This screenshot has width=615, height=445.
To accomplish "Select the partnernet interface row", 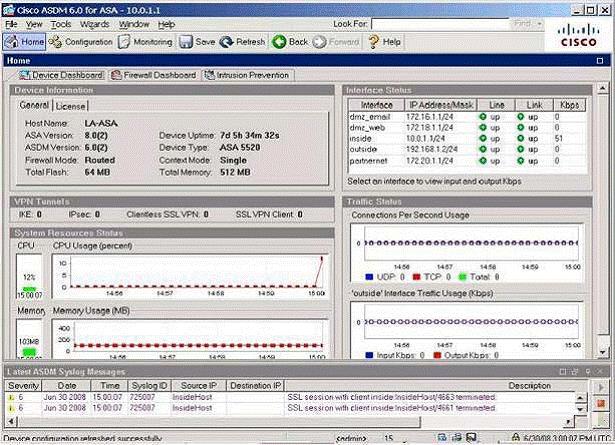I will click(x=467, y=161).
